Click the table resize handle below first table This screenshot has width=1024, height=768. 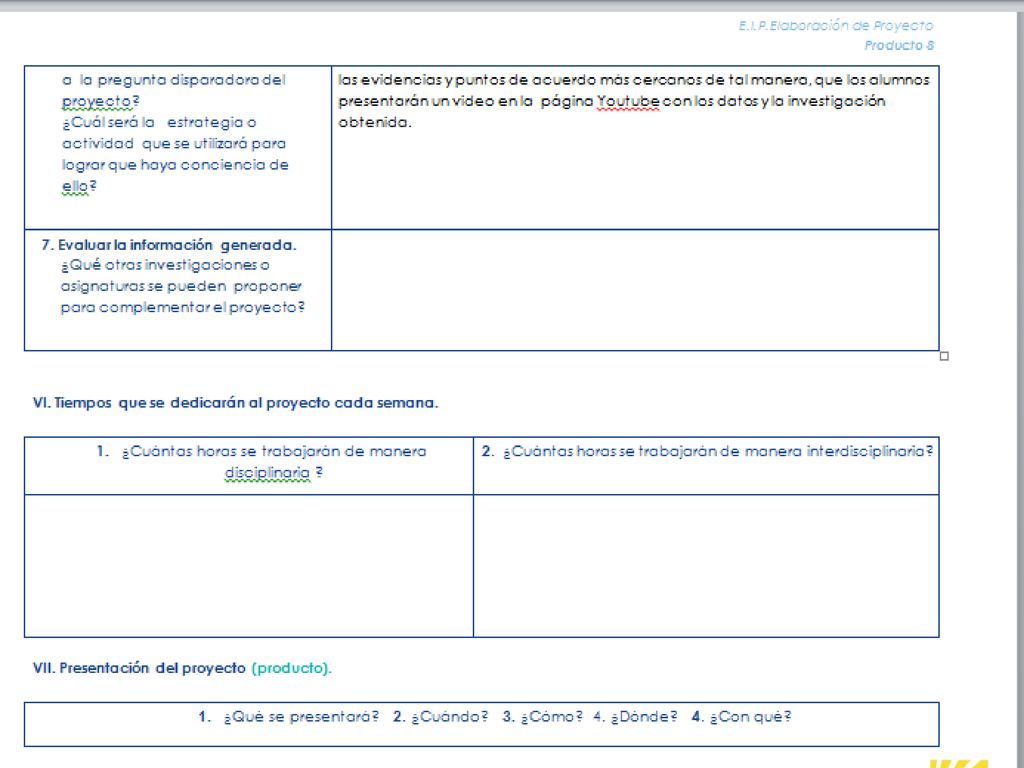[x=944, y=356]
